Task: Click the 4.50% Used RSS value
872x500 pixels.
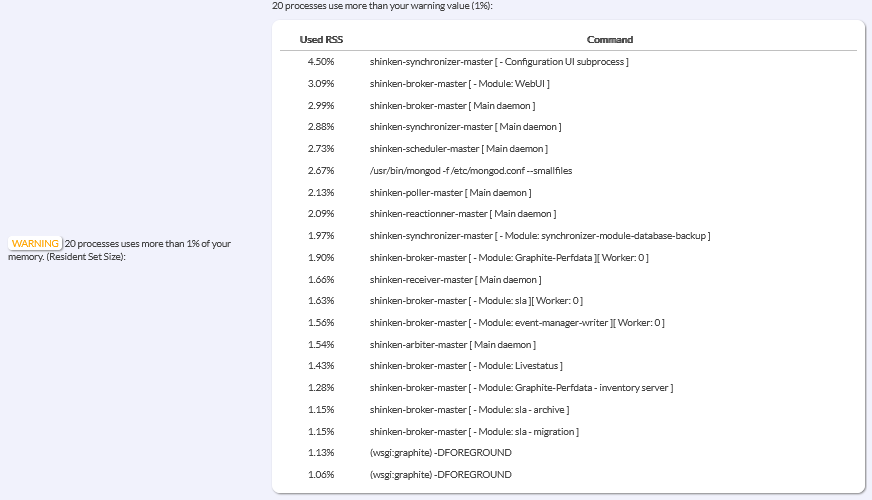Action: tap(320, 62)
